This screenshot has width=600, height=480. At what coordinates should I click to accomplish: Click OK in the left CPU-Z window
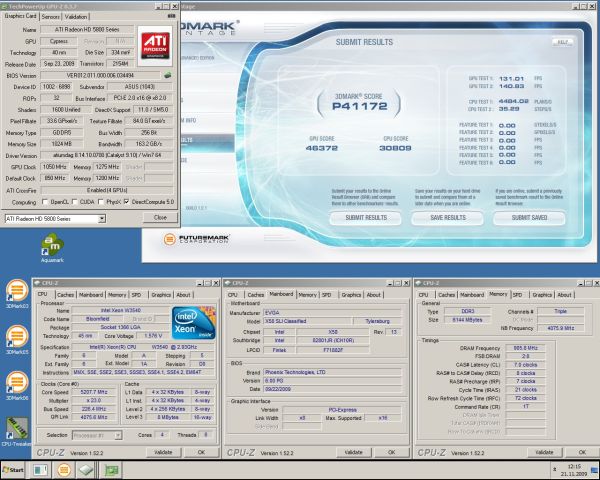(201, 452)
